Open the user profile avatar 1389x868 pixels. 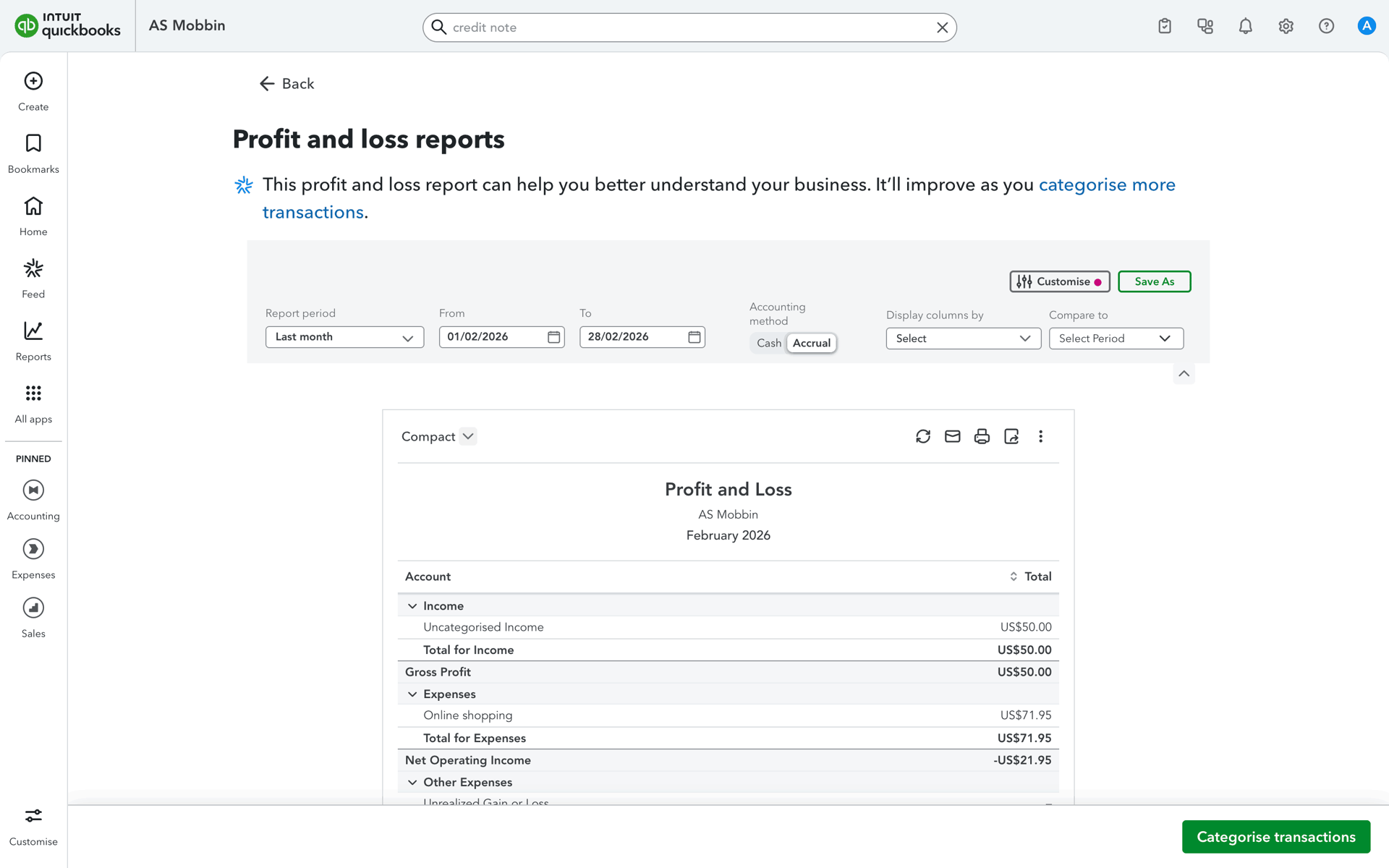tap(1367, 26)
